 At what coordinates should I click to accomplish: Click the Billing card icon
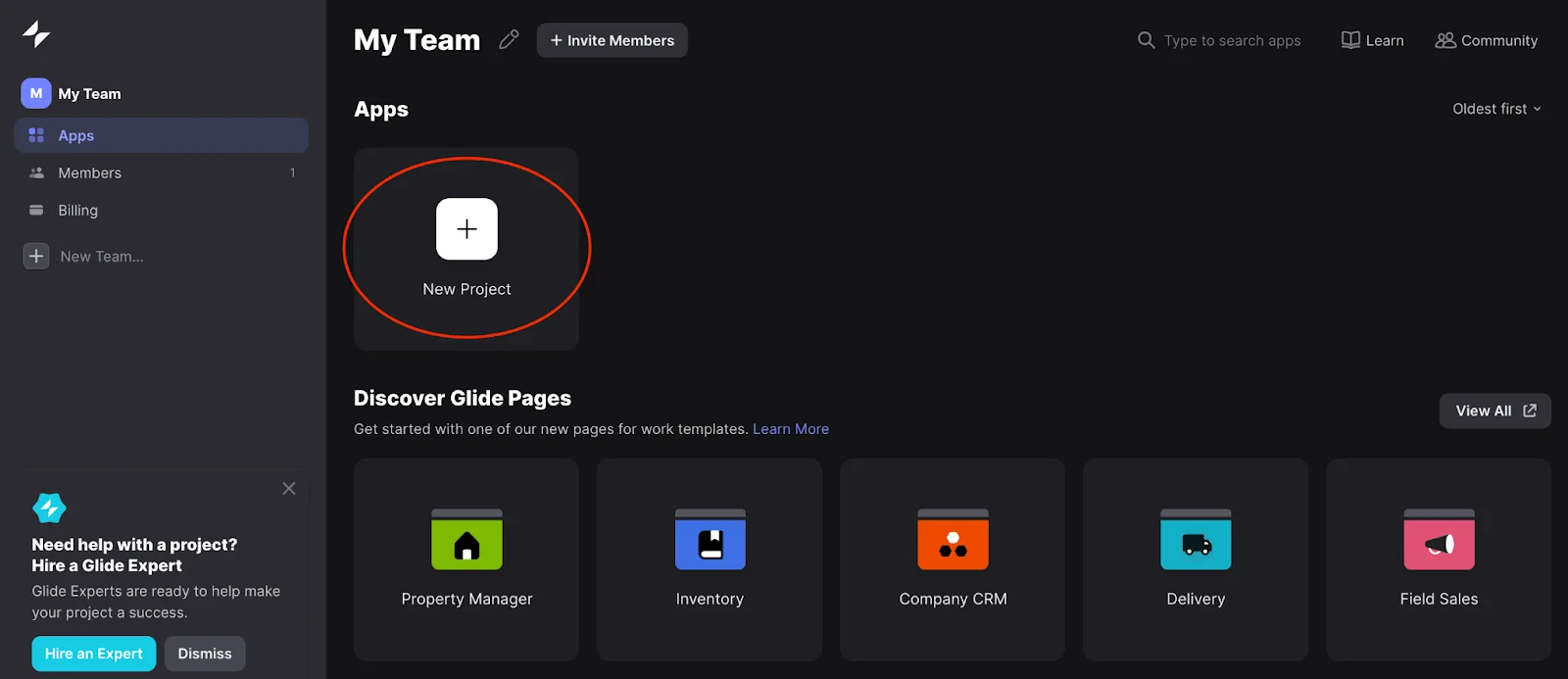click(36, 210)
